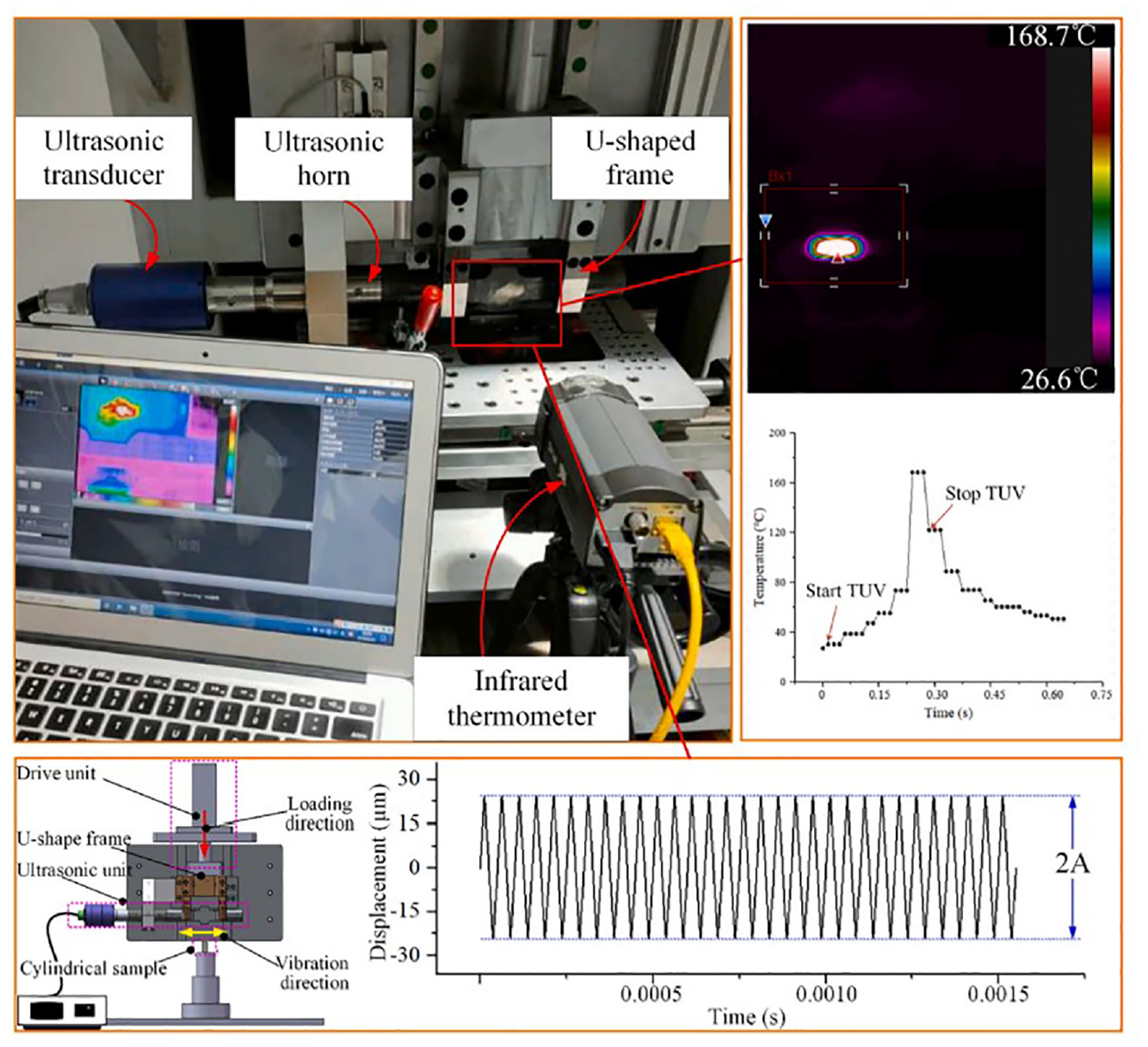Image resolution: width=1148 pixels, height=1047 pixels.
Task: Click the blue 2A amplitude arrow
Action: [x=1072, y=866]
